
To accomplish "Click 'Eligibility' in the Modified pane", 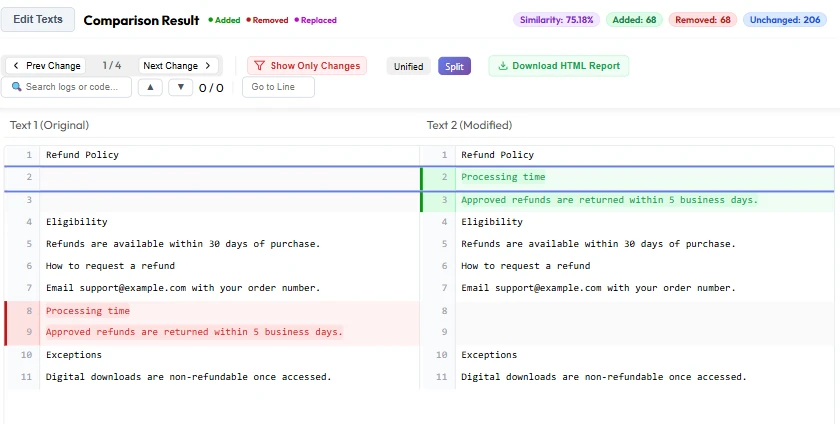I will [x=492, y=222].
